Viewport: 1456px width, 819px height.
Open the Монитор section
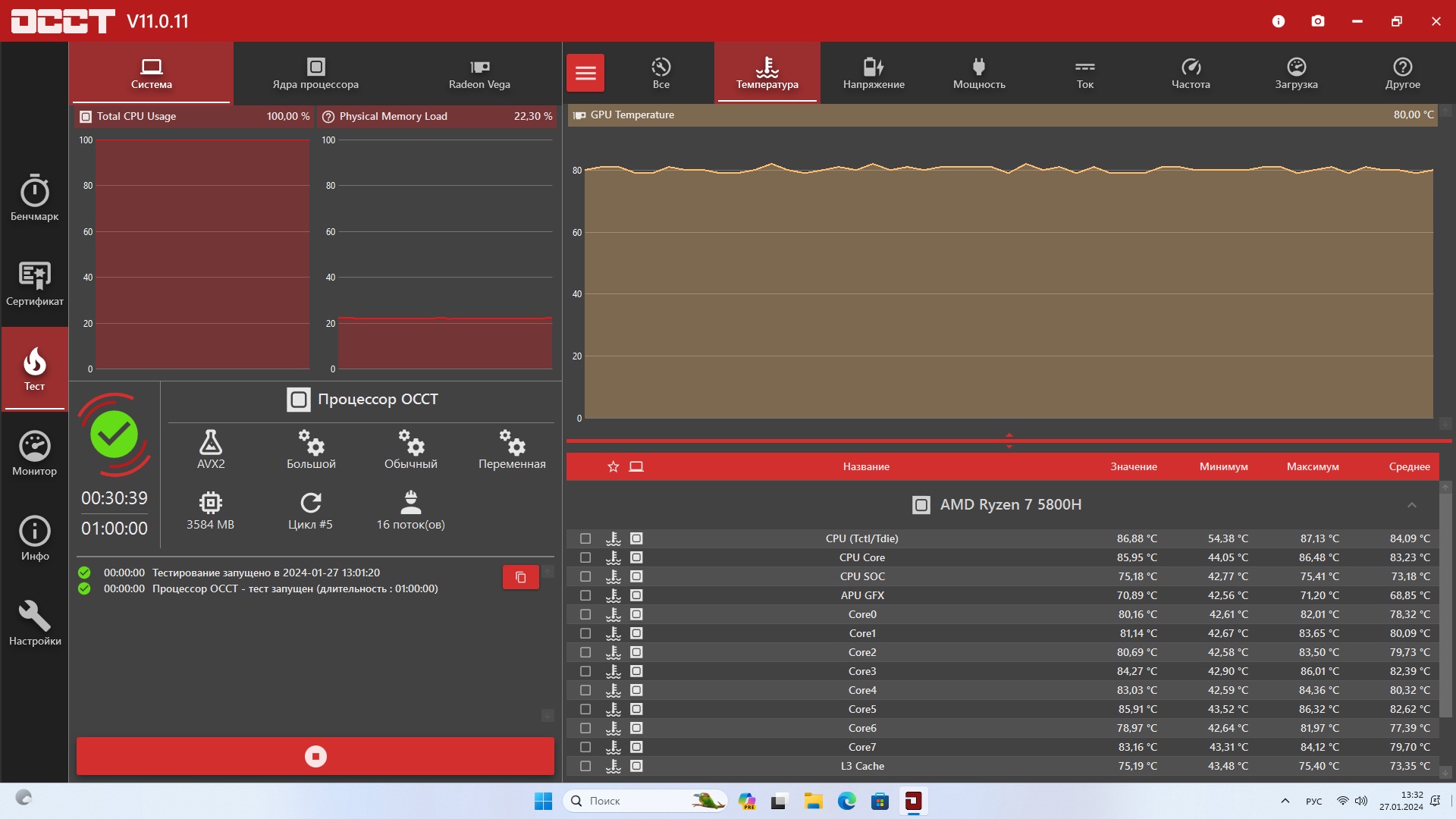[x=34, y=453]
